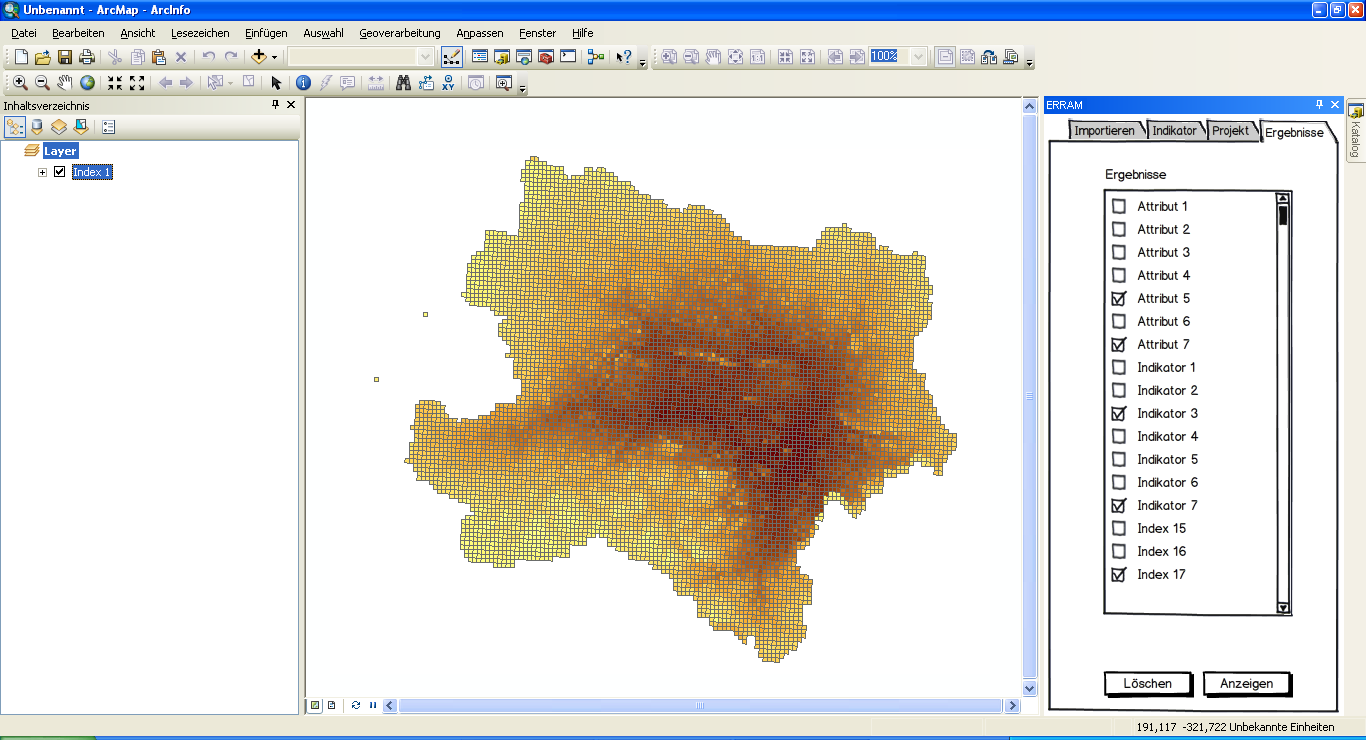Image resolution: width=1366 pixels, height=740 pixels.
Task: Check the Attribut 1 checkbox
Action: (x=1119, y=206)
